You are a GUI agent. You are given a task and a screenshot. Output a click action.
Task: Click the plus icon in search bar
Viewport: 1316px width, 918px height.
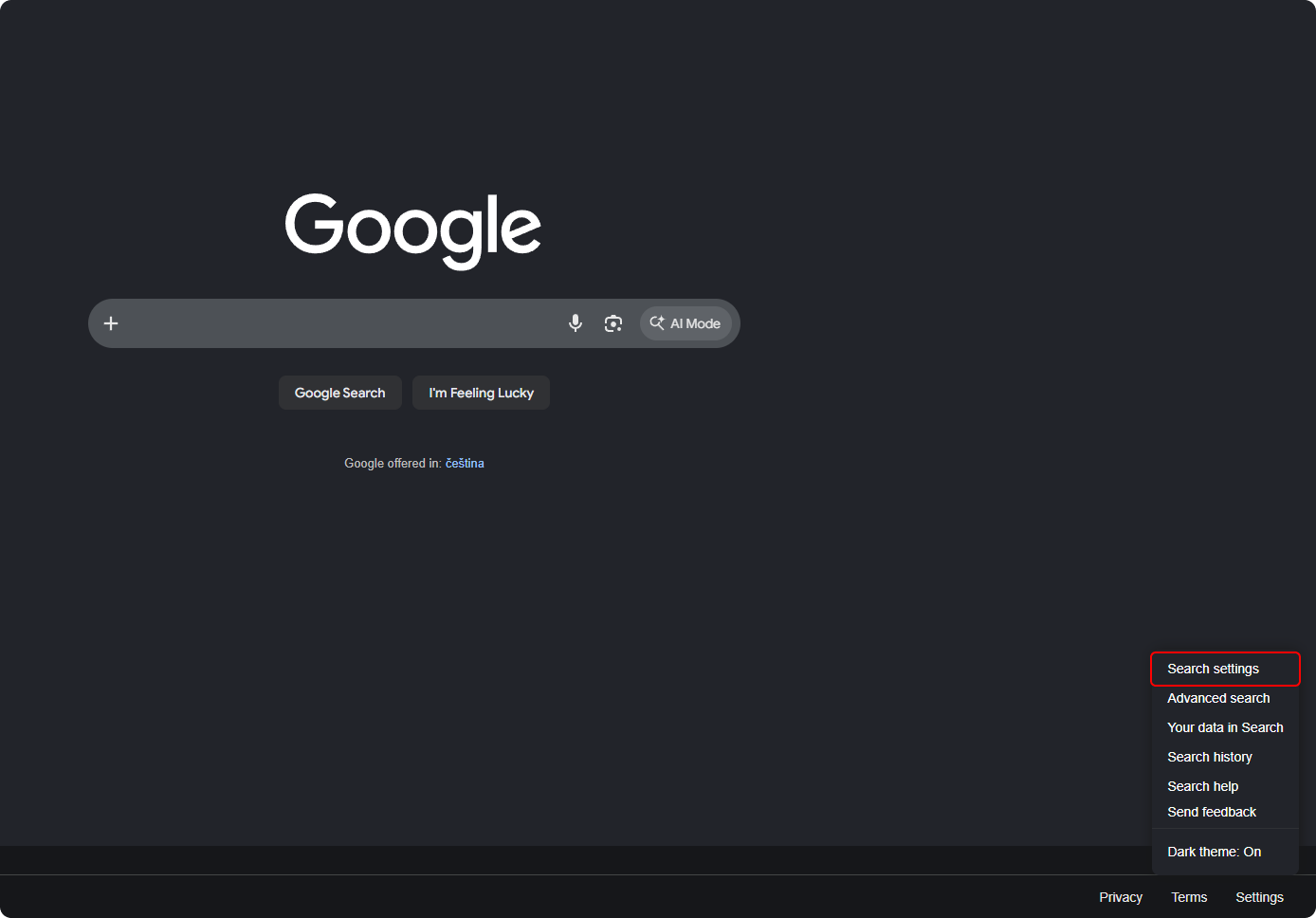click(x=111, y=323)
